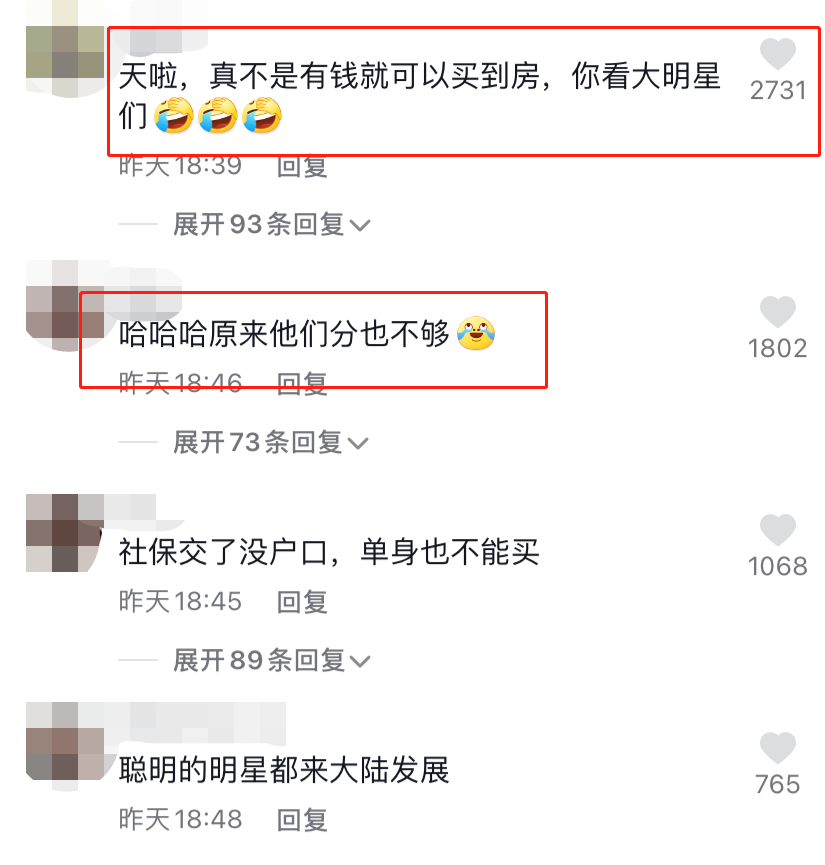This screenshot has width=825, height=865.
Task: Reply to the 18:48 comment
Action: click(x=302, y=819)
